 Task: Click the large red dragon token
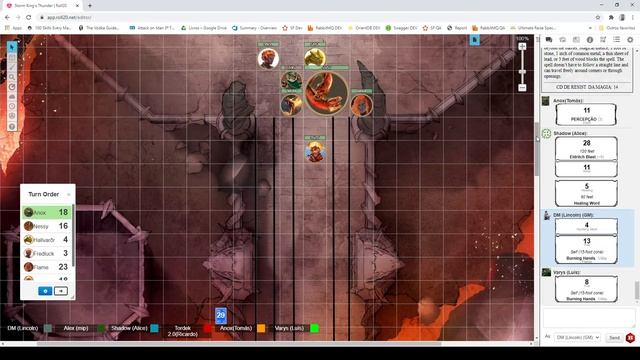(x=327, y=93)
